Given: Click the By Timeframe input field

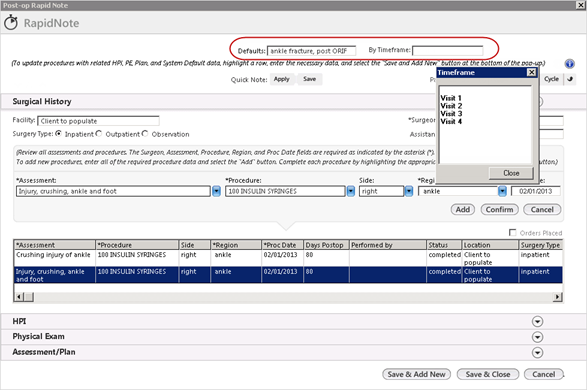Looking at the screenshot, I should point(447,50).
